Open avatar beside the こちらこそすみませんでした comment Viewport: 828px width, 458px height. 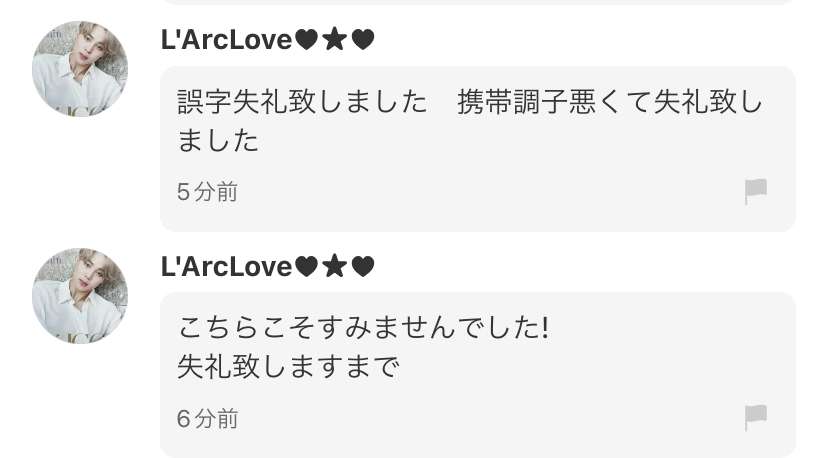80,296
